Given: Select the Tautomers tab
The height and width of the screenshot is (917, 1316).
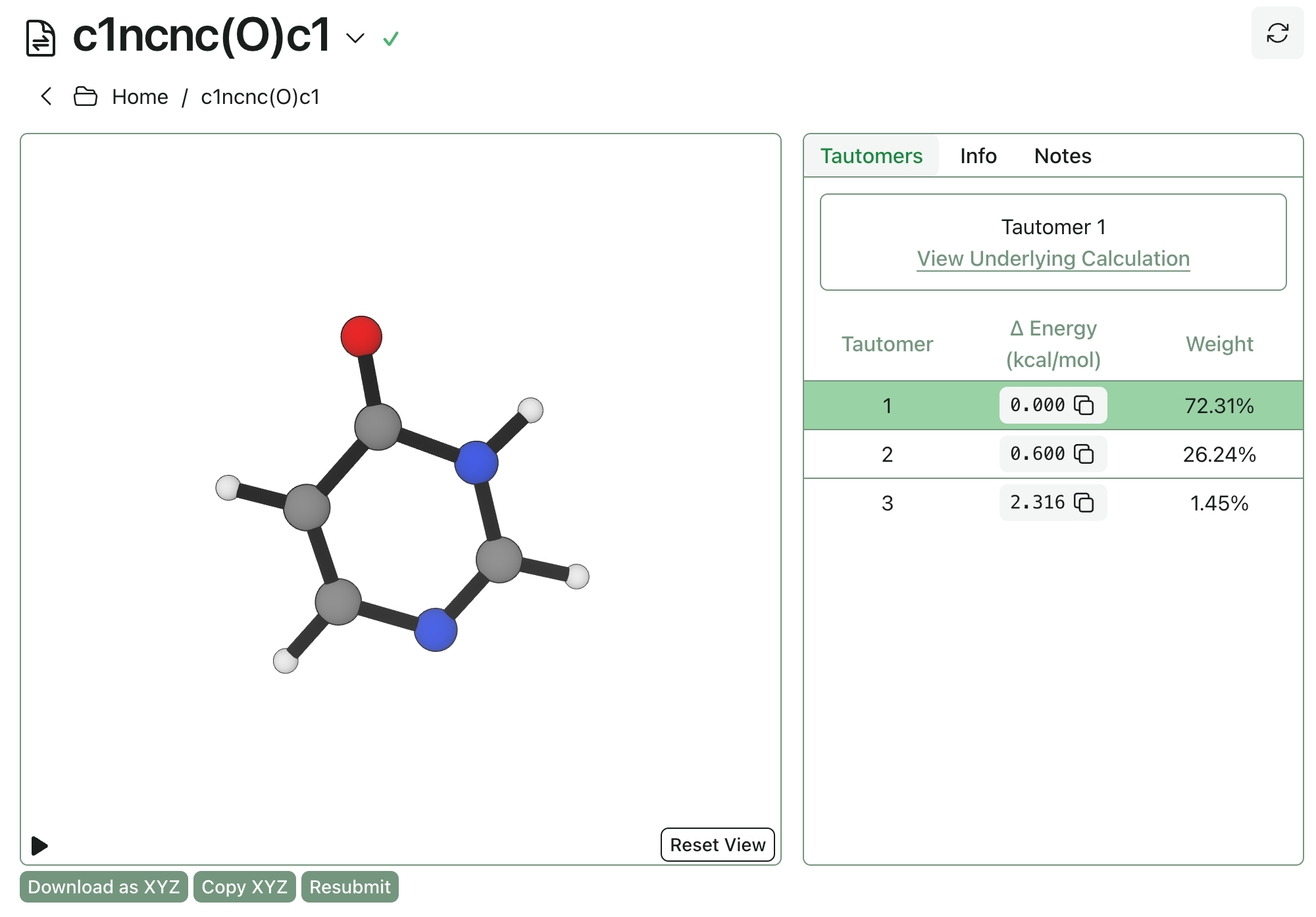Looking at the screenshot, I should [x=871, y=156].
